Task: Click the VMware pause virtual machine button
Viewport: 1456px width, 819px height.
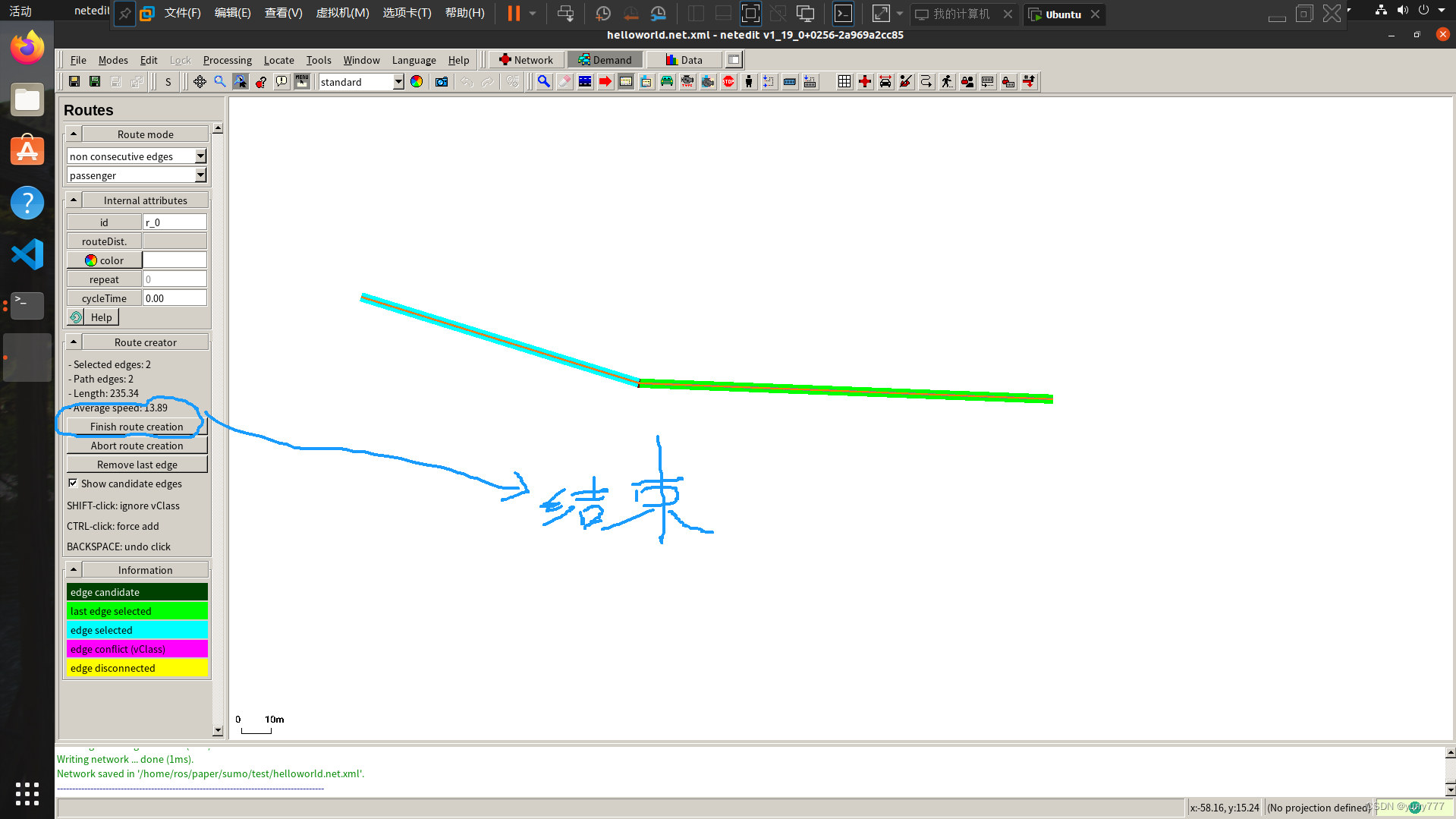Action: pos(514,14)
